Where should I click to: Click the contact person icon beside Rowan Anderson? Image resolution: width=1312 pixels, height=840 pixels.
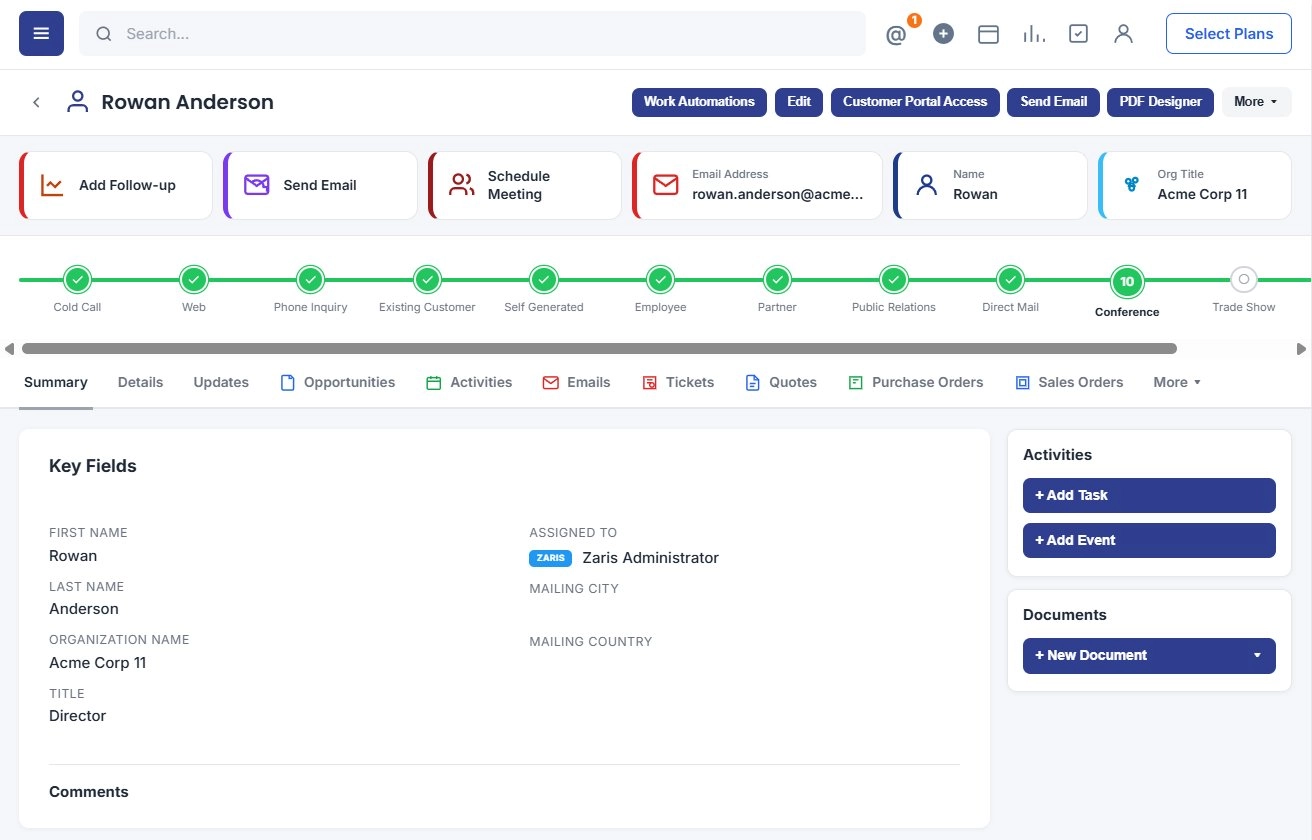pyautogui.click(x=77, y=102)
